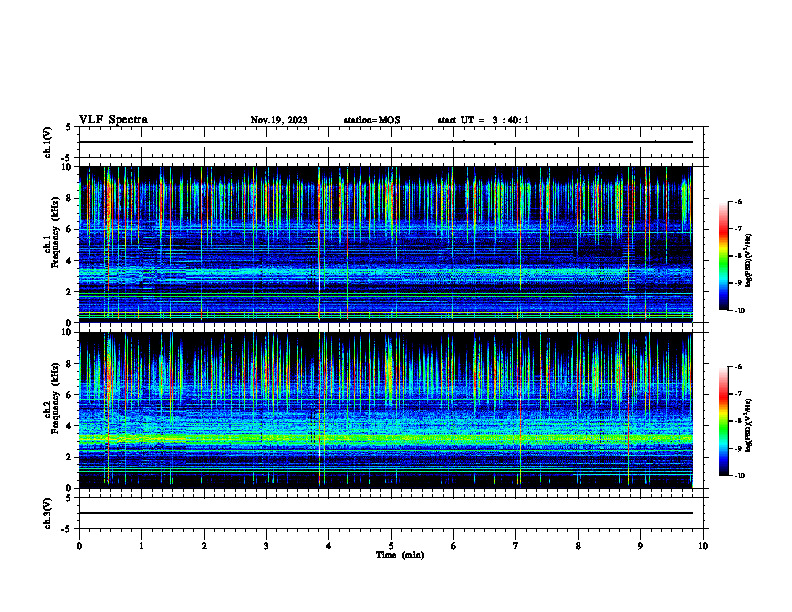Click the 'ch.3(V)' axis label
The height and width of the screenshot is (612, 792).
48,513
